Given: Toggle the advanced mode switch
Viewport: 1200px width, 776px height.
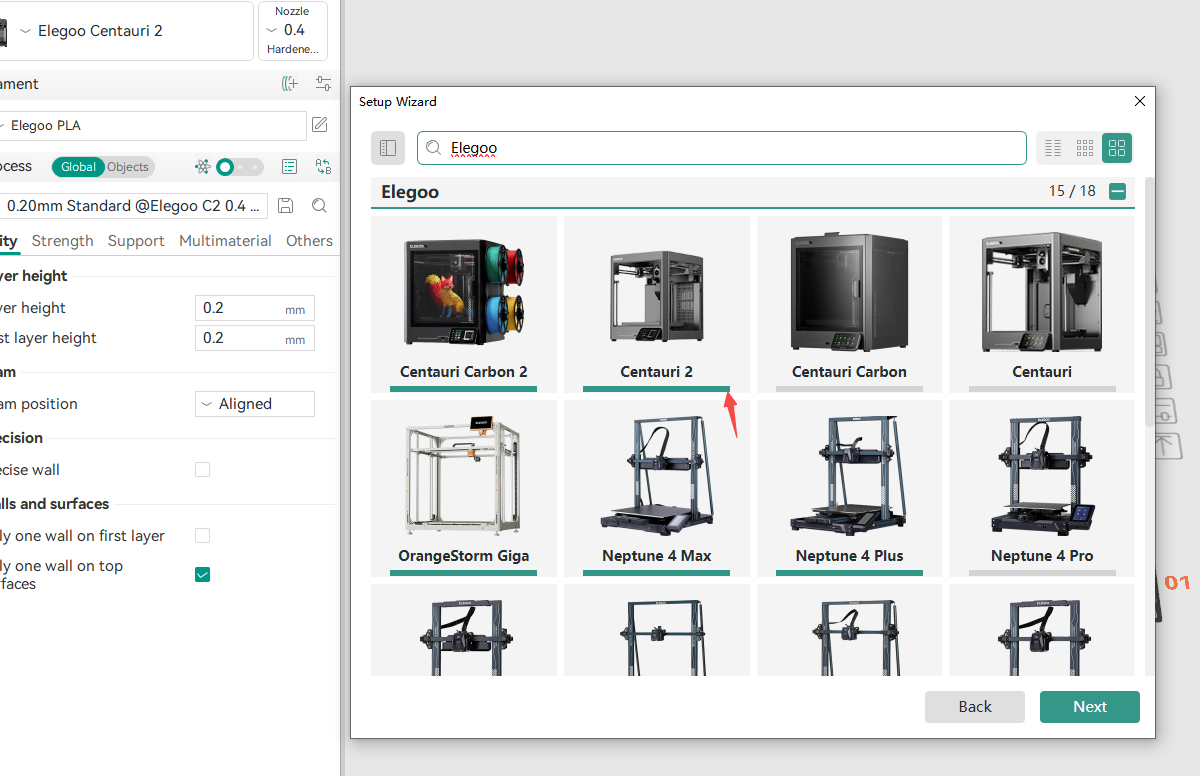Looking at the screenshot, I should [x=240, y=167].
